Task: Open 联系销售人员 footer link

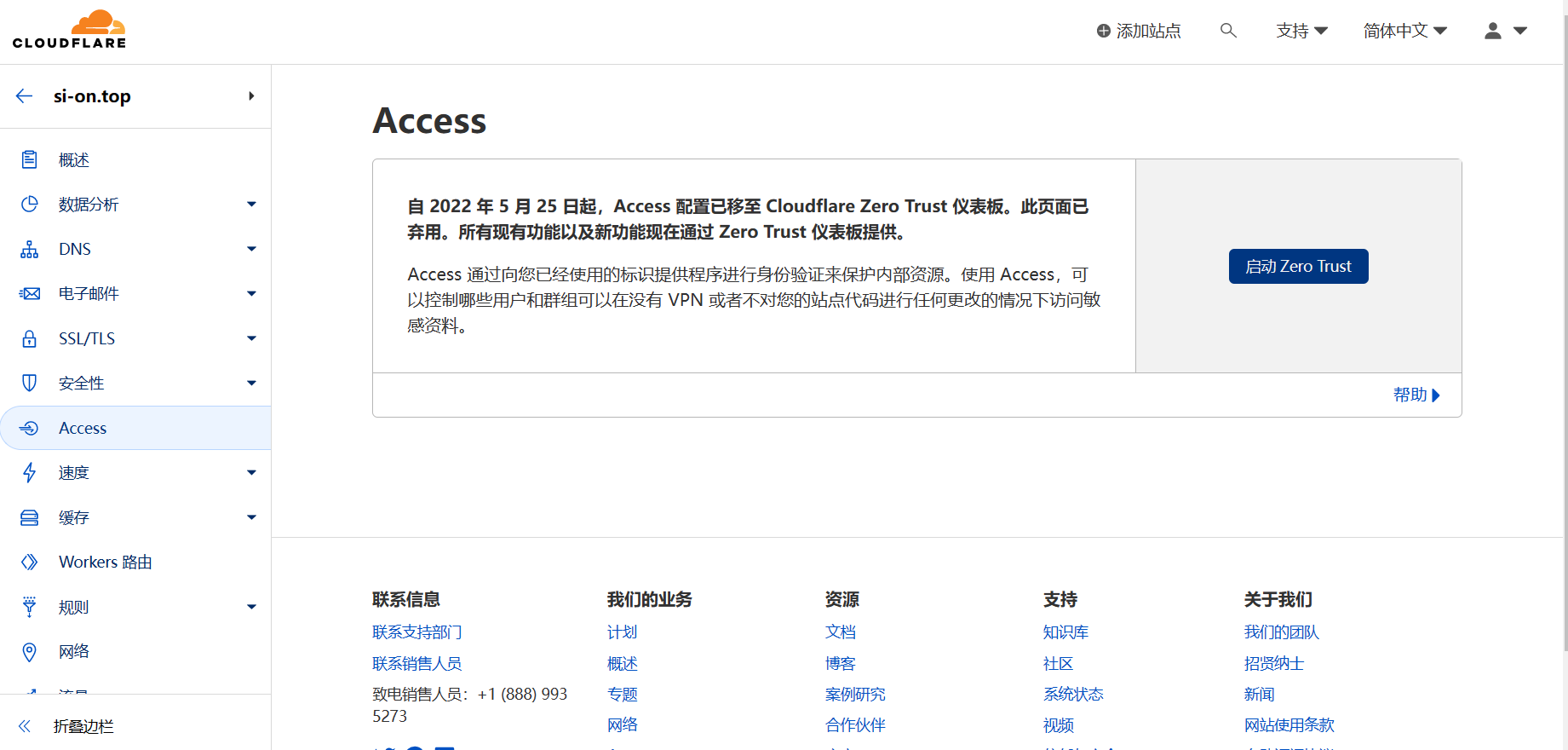Action: coord(417,663)
